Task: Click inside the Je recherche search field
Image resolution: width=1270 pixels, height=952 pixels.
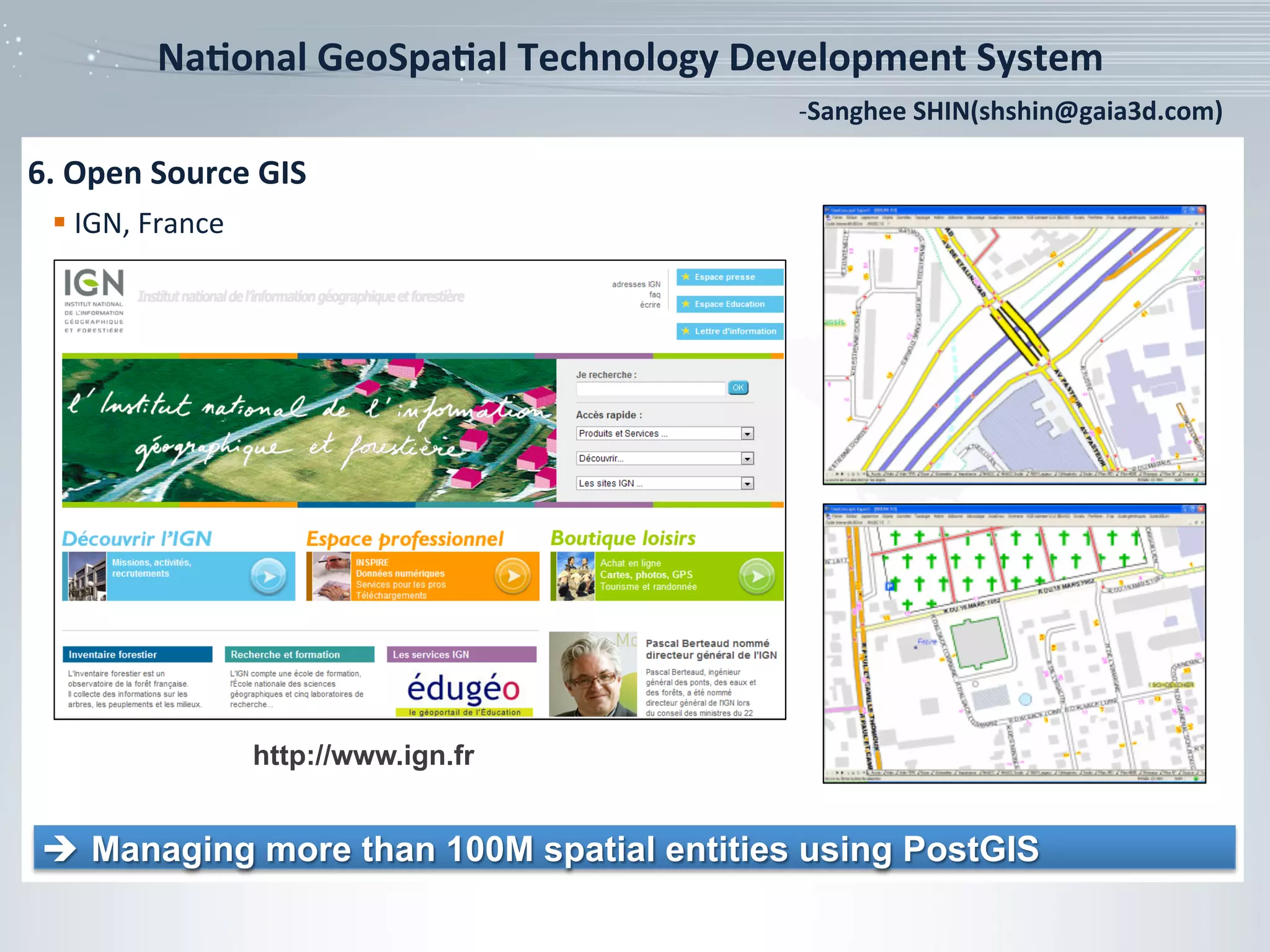Action: point(650,389)
